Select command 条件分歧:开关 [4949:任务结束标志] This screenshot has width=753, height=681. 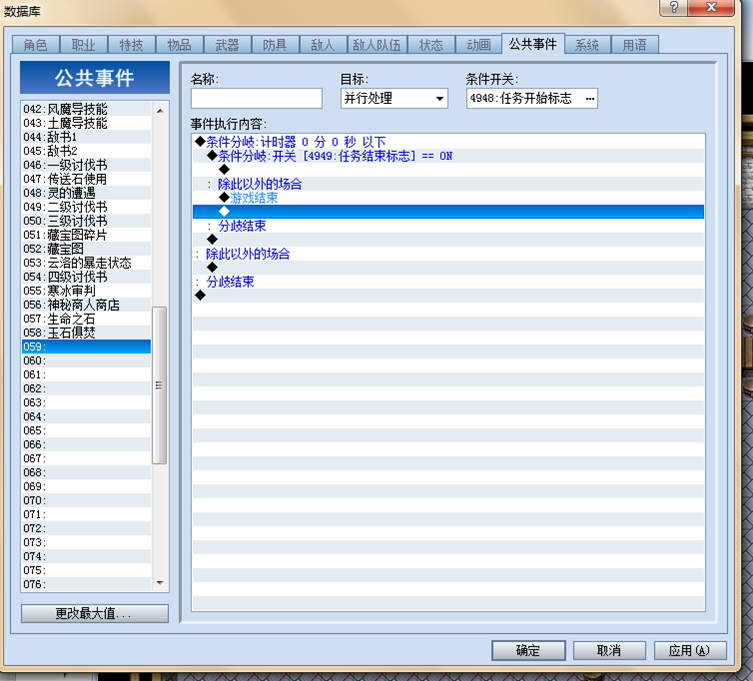pyautogui.click(x=449, y=156)
